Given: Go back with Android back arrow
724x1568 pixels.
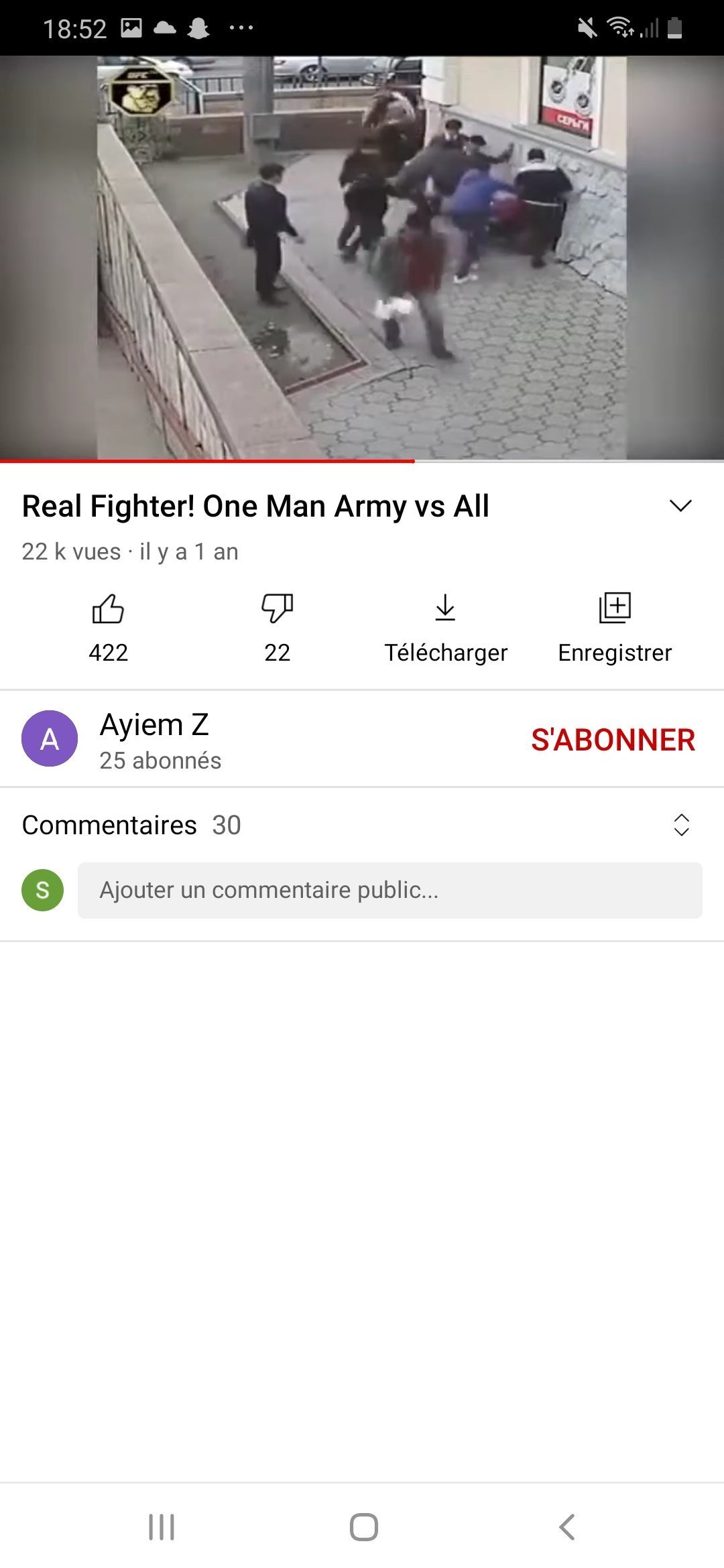Looking at the screenshot, I should 566,1527.
